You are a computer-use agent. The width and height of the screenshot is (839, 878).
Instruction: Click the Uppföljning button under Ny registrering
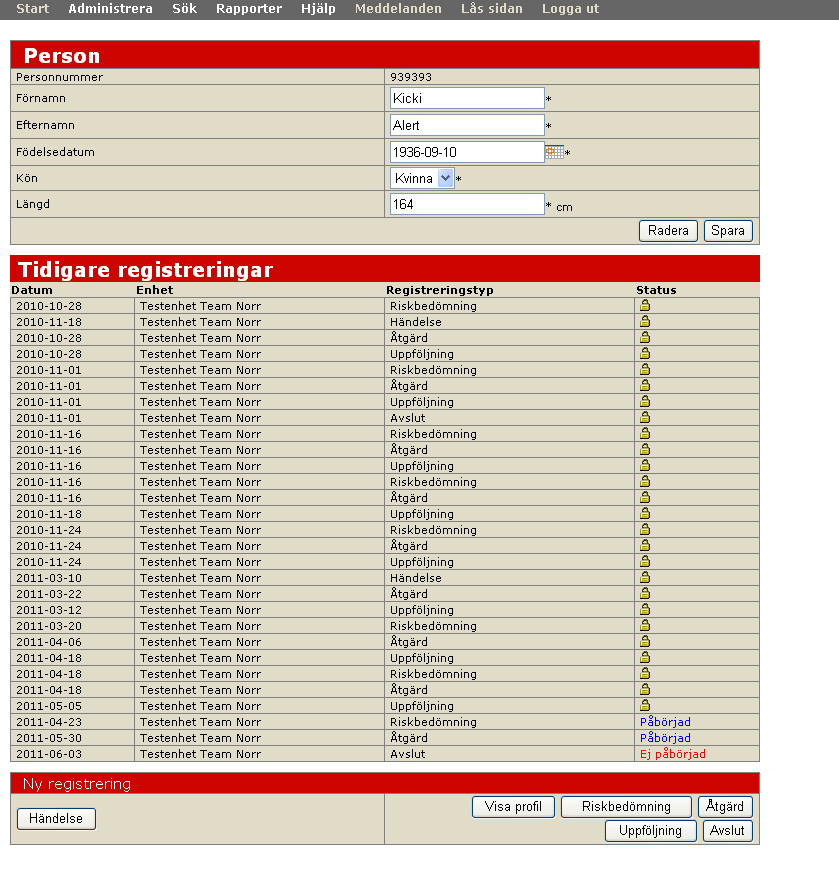tap(650, 830)
